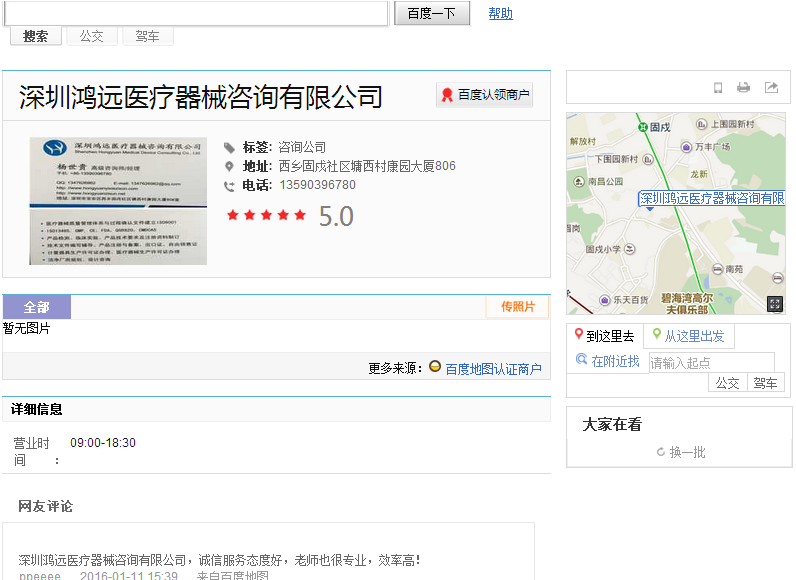Click the 下围园新村 map marker

click(x=648, y=159)
